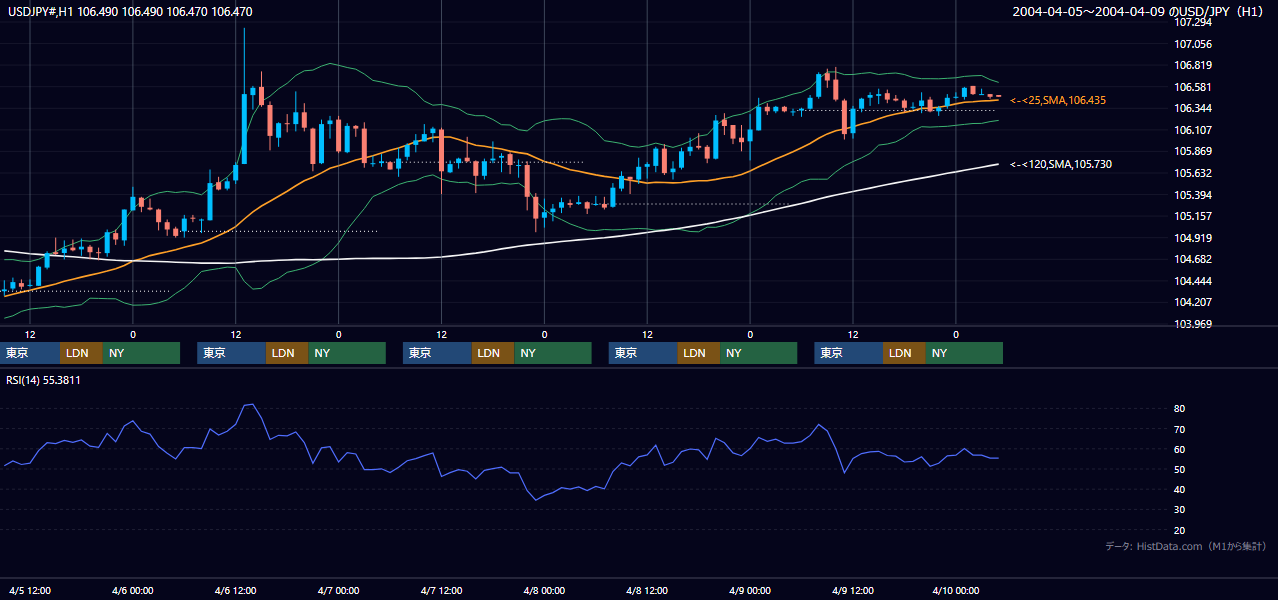Viewport: 1278px width, 600px height.
Task: Click price axis value 107.294
Action: click(1193, 22)
